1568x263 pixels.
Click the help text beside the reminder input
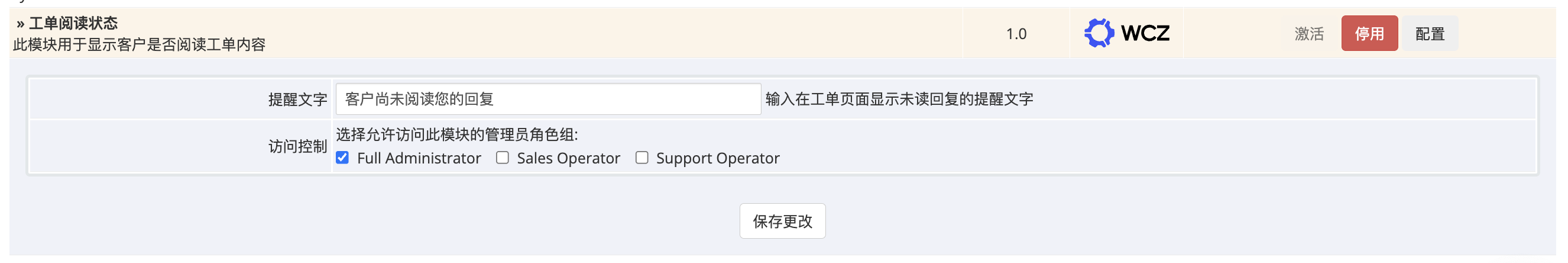[899, 100]
